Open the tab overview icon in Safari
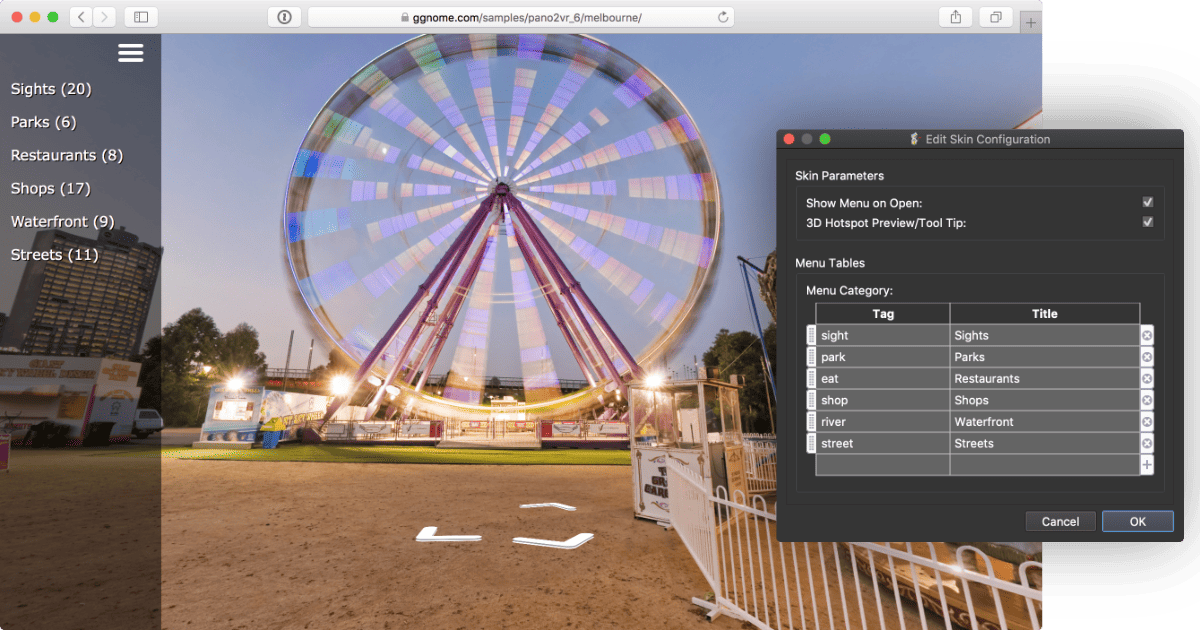This screenshot has width=1200, height=630. tap(994, 17)
